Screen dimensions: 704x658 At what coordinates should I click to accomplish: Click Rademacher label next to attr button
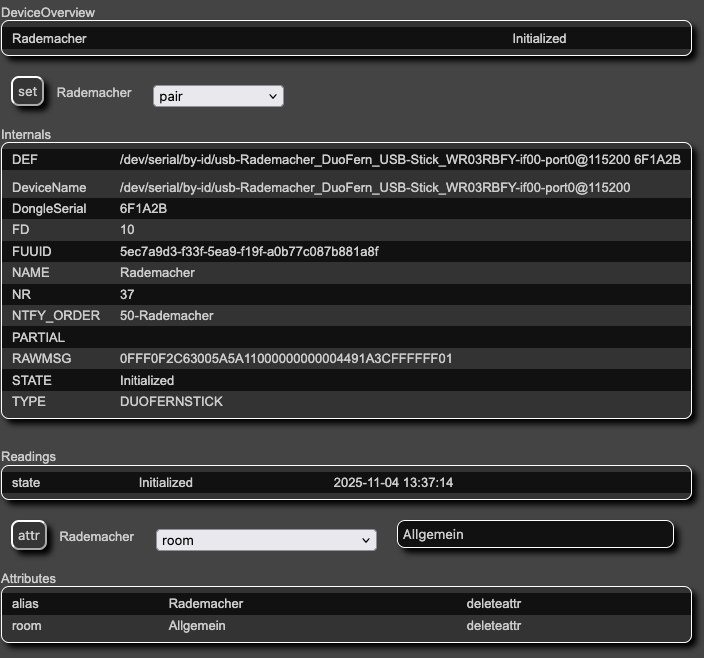point(97,536)
